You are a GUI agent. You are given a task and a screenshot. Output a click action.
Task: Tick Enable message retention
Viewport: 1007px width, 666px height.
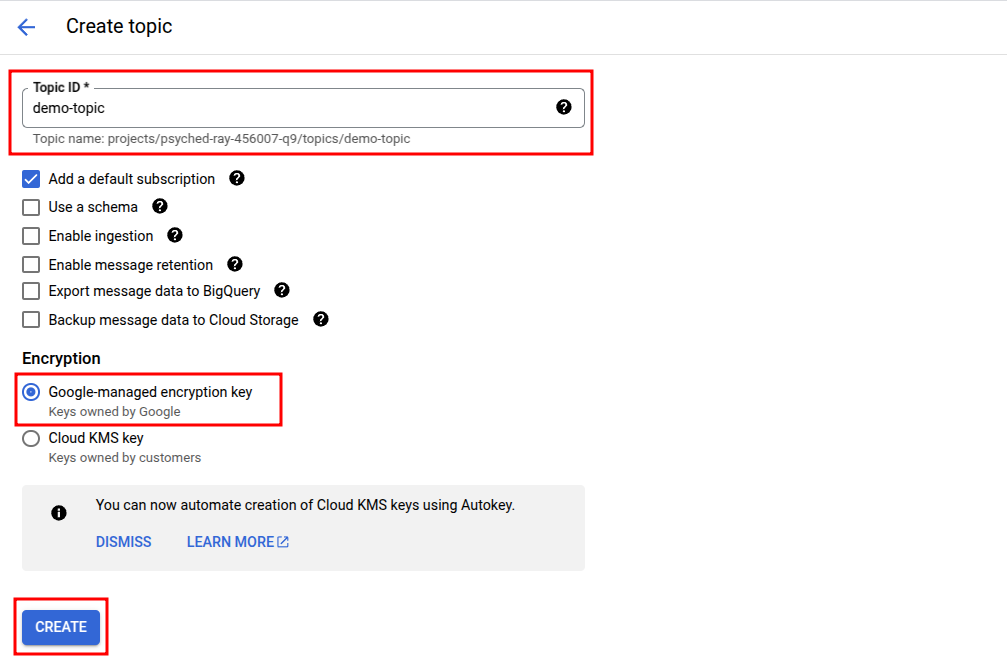(x=31, y=265)
